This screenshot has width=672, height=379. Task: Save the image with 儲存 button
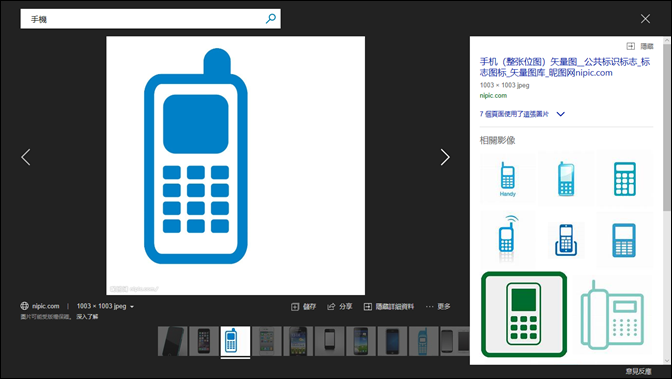(x=303, y=307)
